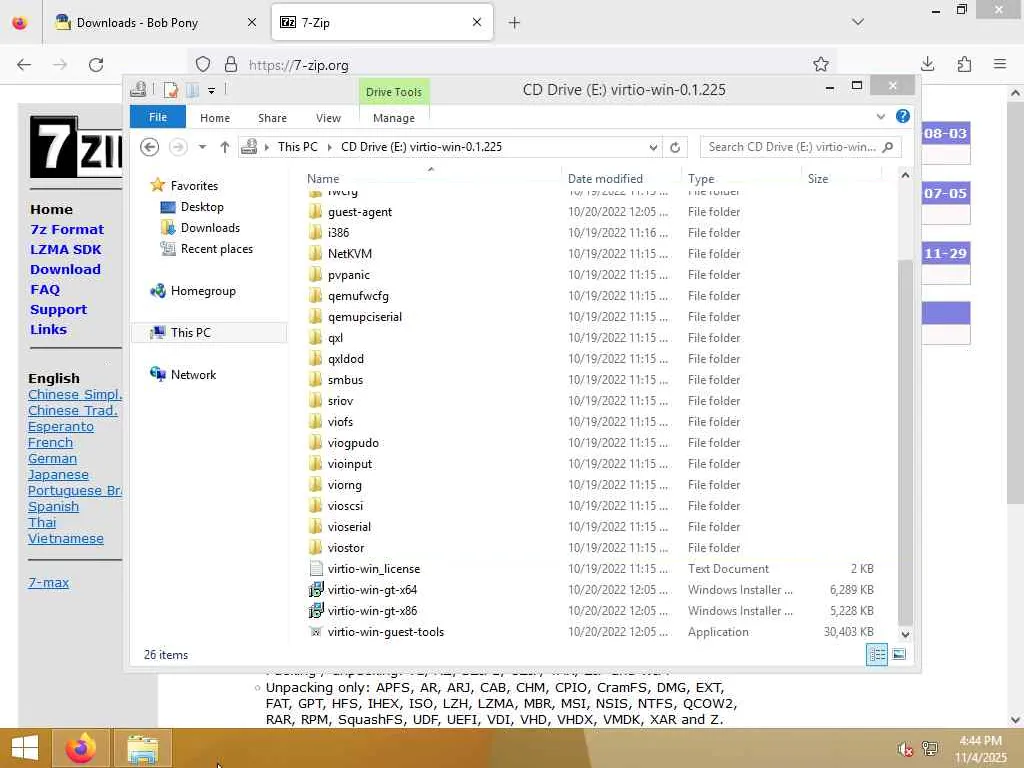1024x768 pixels.
Task: Click the Support link
Action: (x=58, y=310)
